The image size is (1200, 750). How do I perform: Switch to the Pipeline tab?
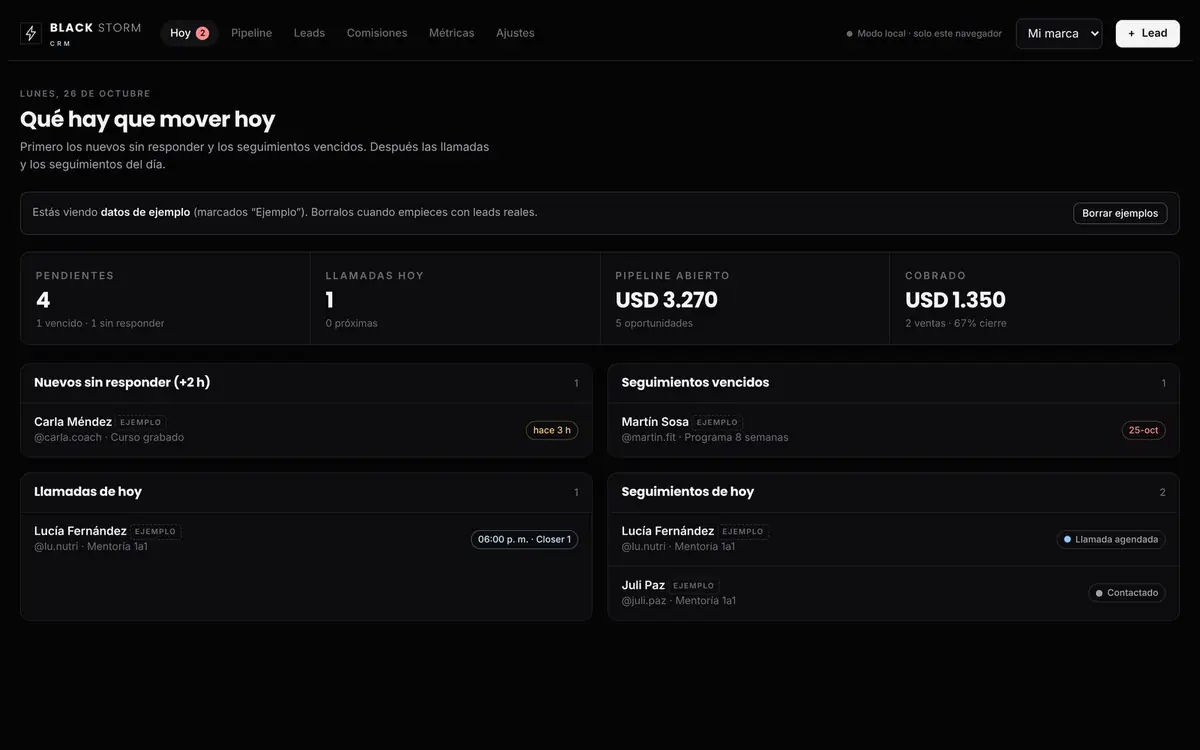tap(251, 33)
